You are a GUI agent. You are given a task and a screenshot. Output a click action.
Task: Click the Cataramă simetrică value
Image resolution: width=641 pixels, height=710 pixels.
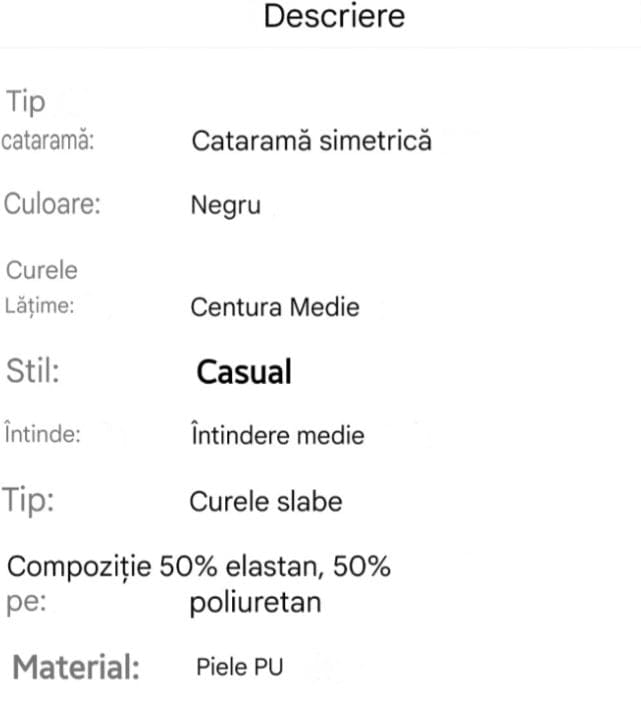click(311, 140)
